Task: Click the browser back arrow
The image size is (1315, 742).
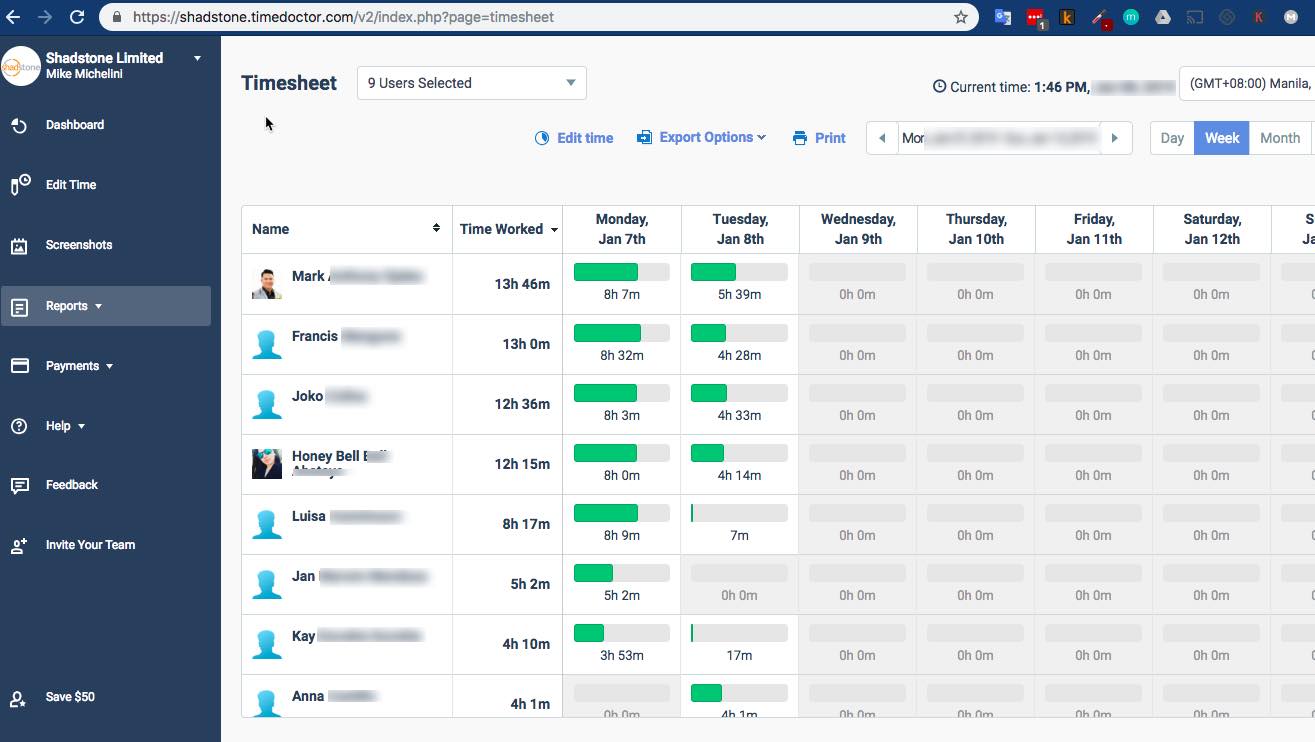Action: 13,17
